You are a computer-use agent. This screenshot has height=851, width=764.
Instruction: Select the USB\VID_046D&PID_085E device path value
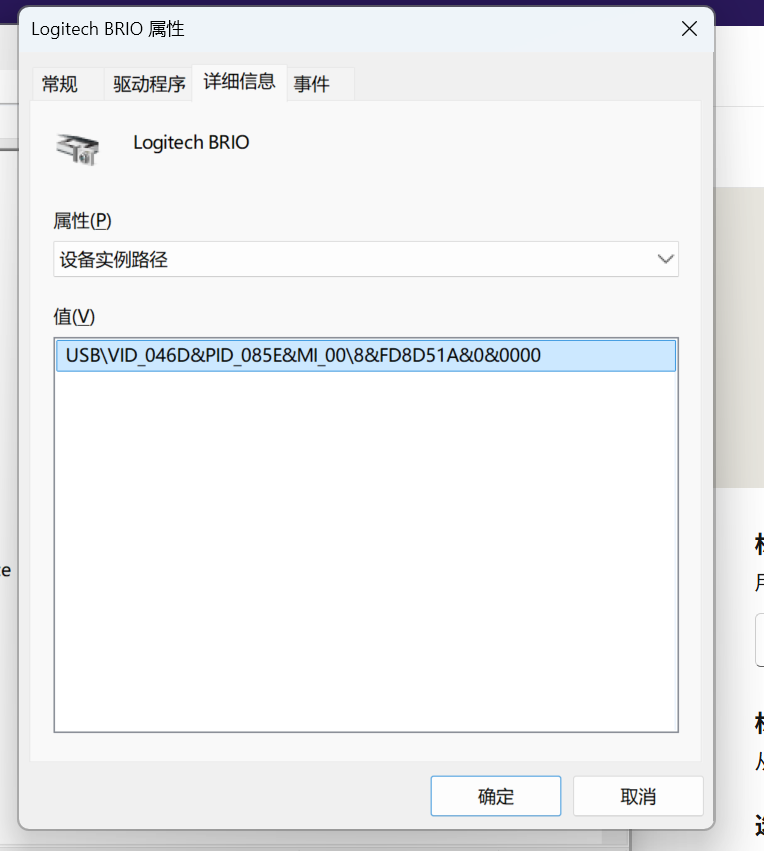tap(366, 355)
